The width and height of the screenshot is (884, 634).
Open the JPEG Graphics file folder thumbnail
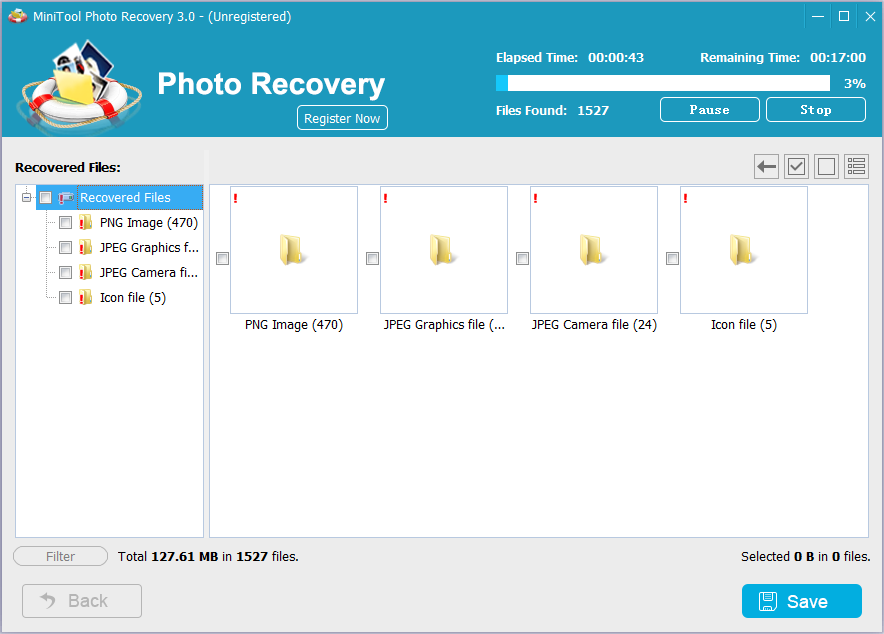pyautogui.click(x=443, y=250)
